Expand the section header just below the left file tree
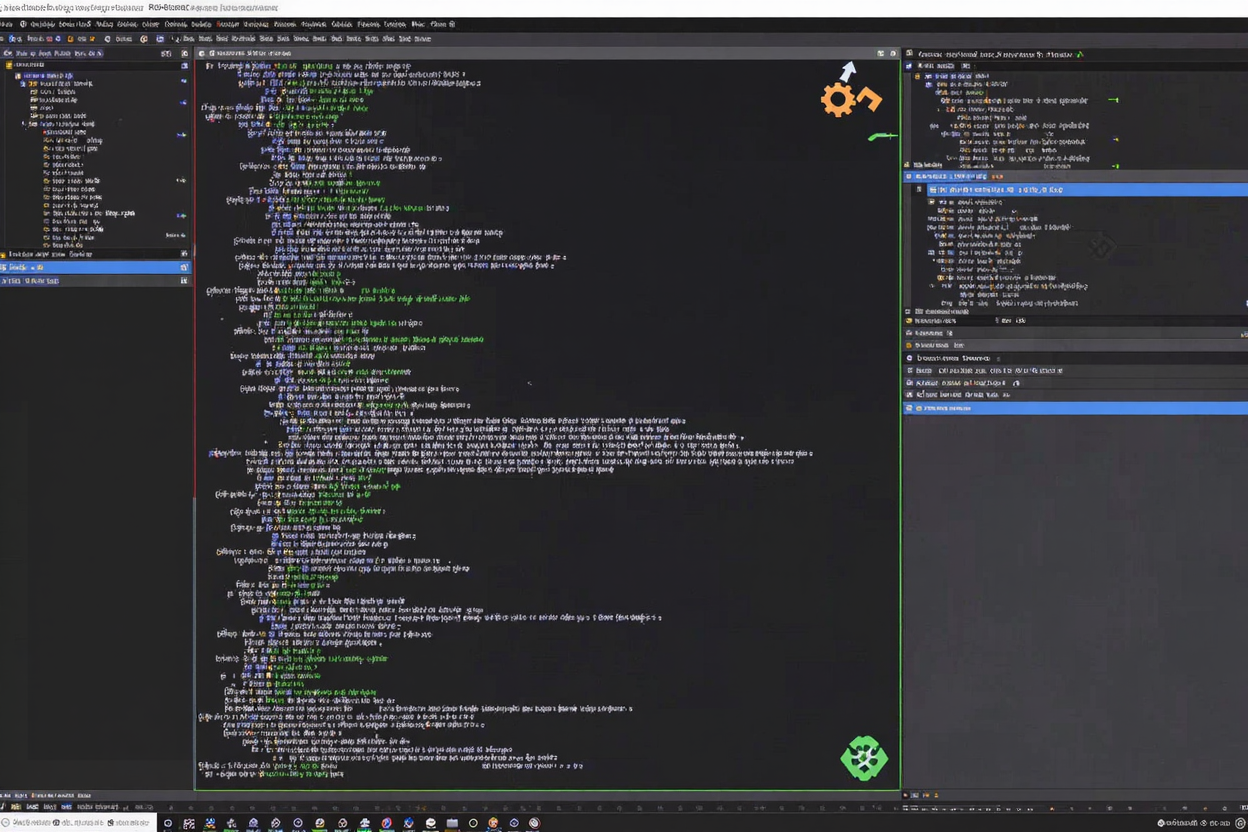 4,254
